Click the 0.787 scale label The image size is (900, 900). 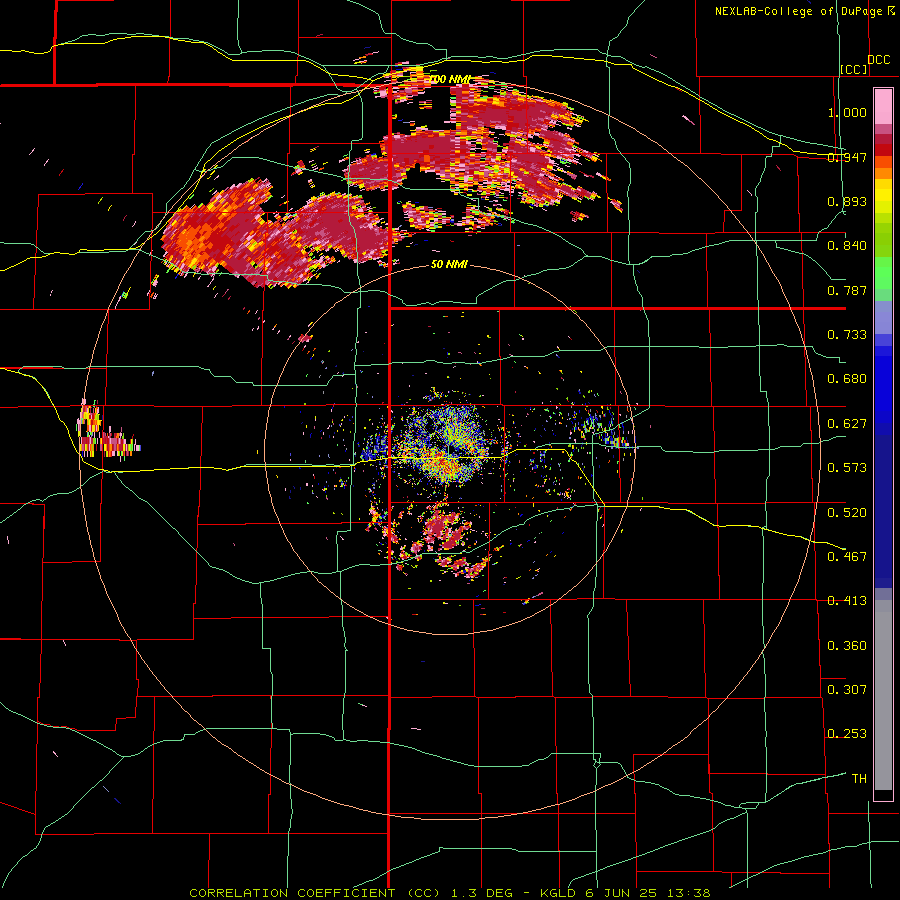click(847, 290)
